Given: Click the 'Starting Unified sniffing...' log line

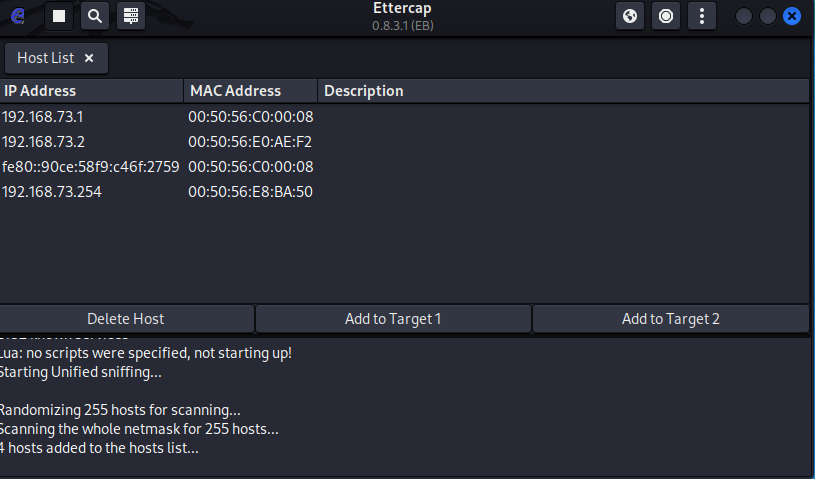Looking at the screenshot, I should 81,372.
